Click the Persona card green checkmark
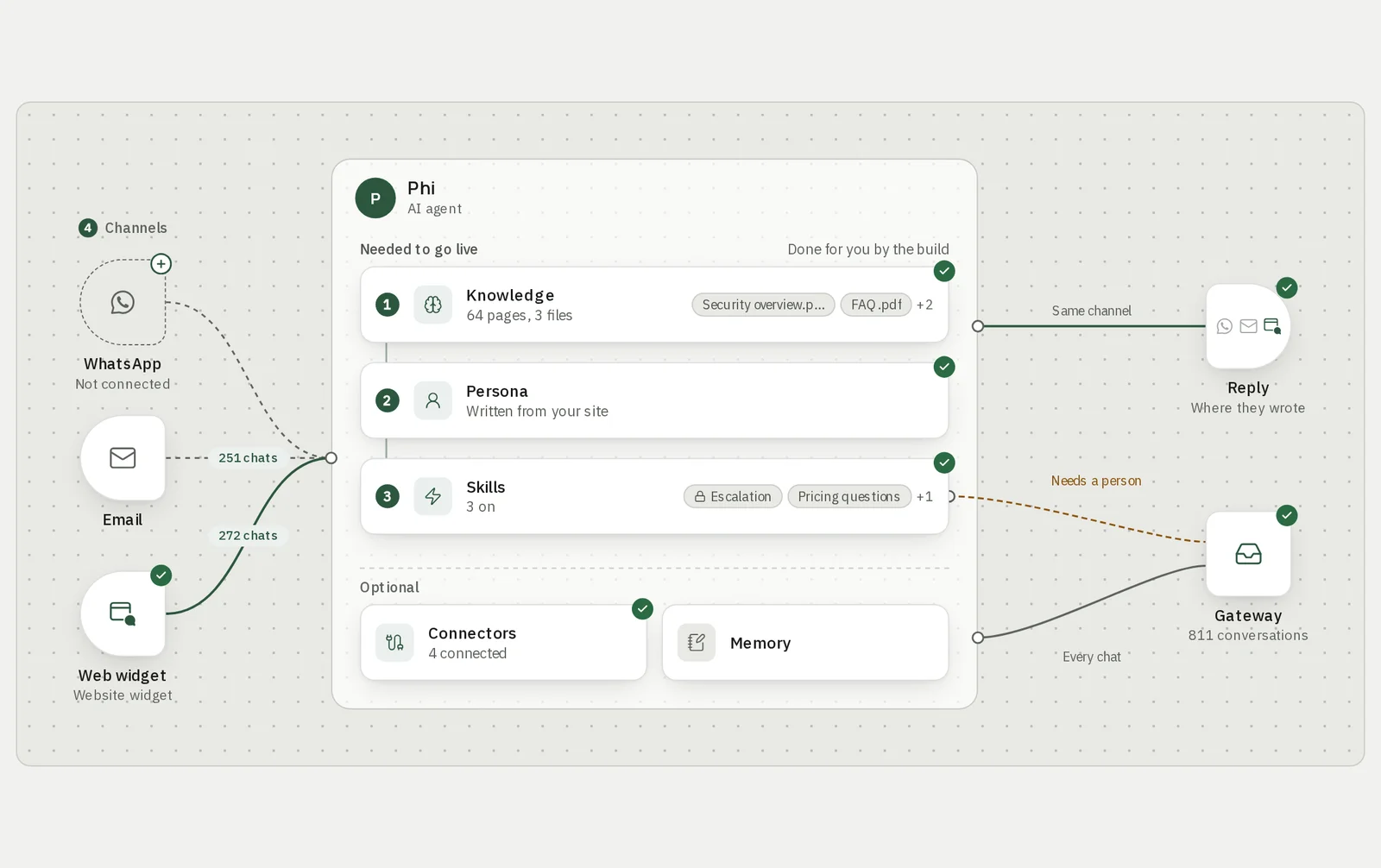 tap(944, 367)
